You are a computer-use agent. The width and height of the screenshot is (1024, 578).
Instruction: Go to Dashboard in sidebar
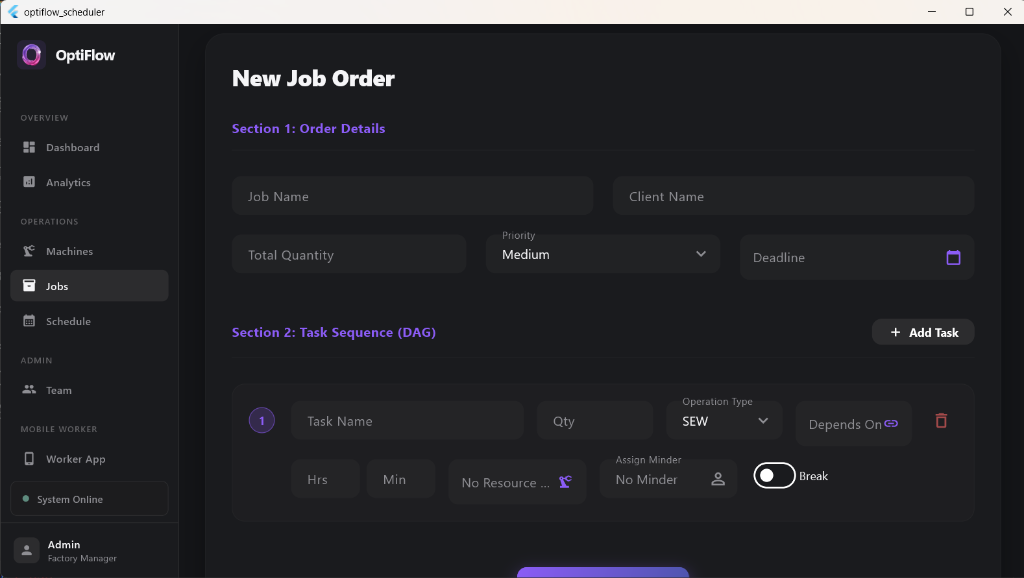tap(89, 147)
